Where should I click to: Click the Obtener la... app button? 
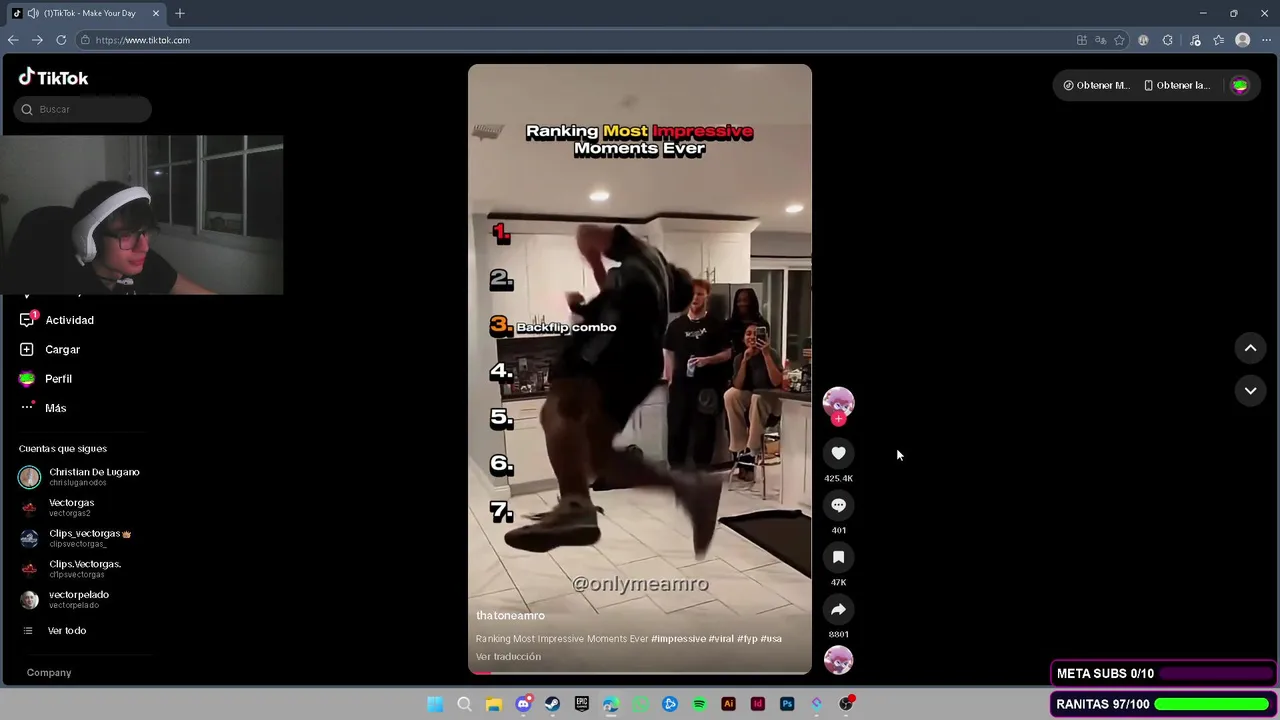click(x=1177, y=85)
